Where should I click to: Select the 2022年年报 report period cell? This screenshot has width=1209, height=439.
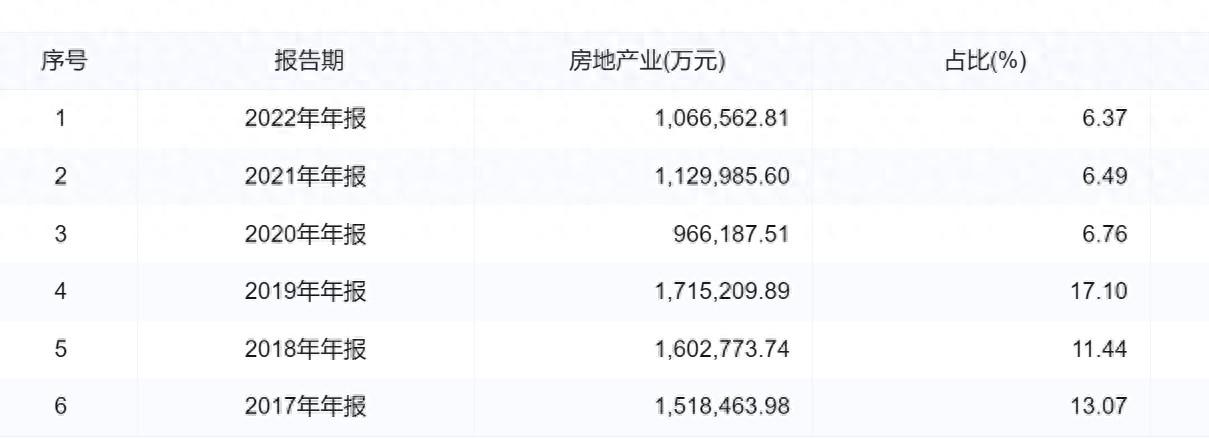(306, 119)
